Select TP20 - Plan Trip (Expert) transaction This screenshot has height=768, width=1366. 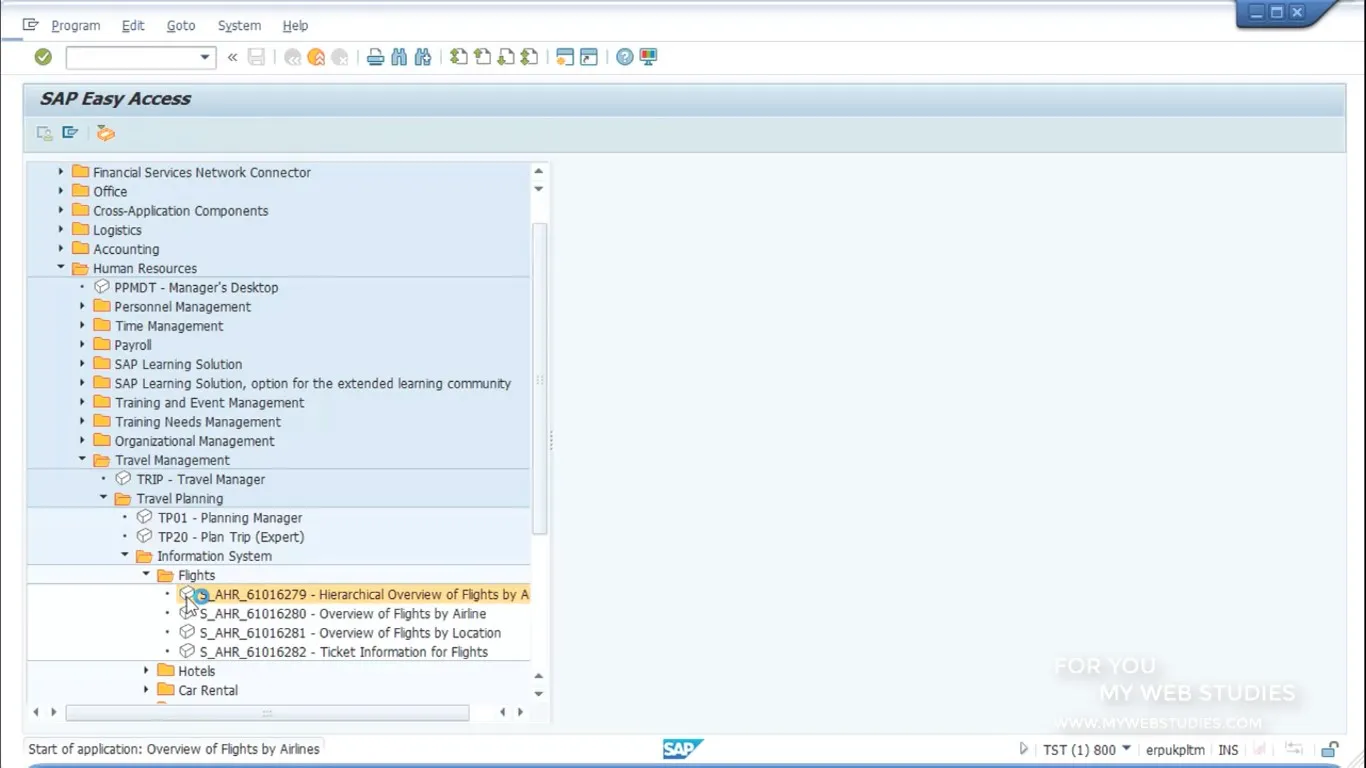pyautogui.click(x=231, y=537)
